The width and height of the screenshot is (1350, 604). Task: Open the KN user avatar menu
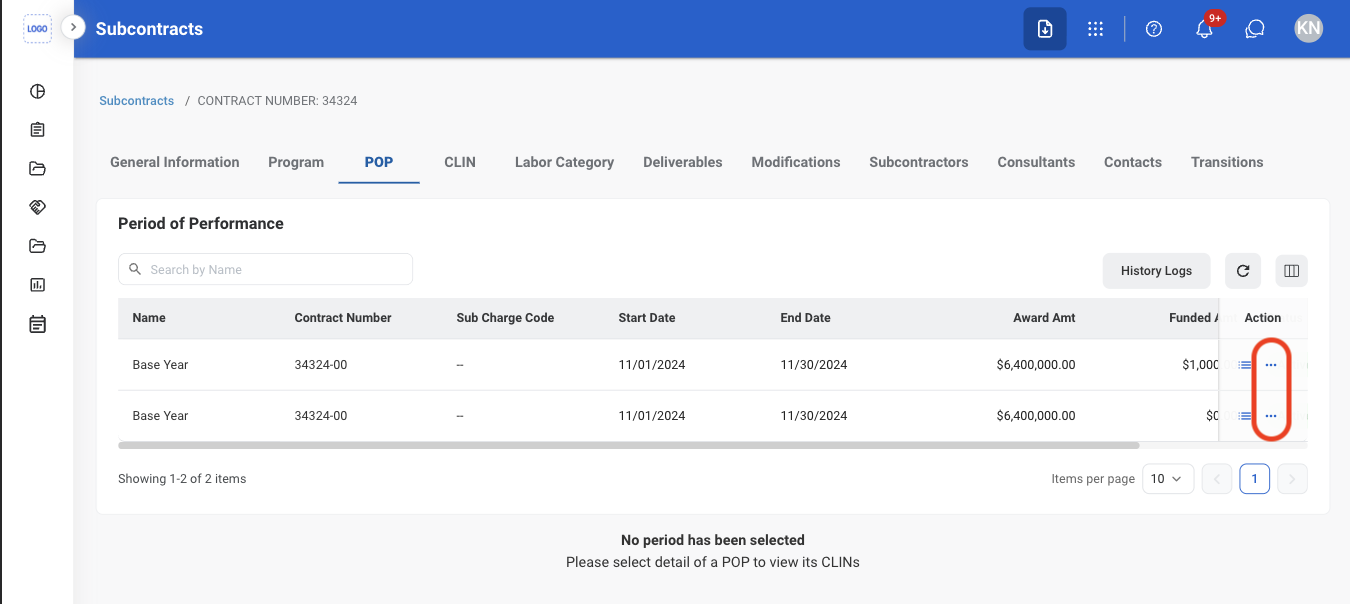click(x=1309, y=29)
